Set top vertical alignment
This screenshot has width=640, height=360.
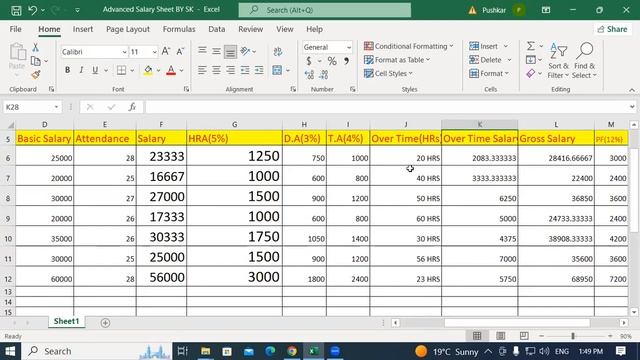pyautogui.click(x=202, y=51)
